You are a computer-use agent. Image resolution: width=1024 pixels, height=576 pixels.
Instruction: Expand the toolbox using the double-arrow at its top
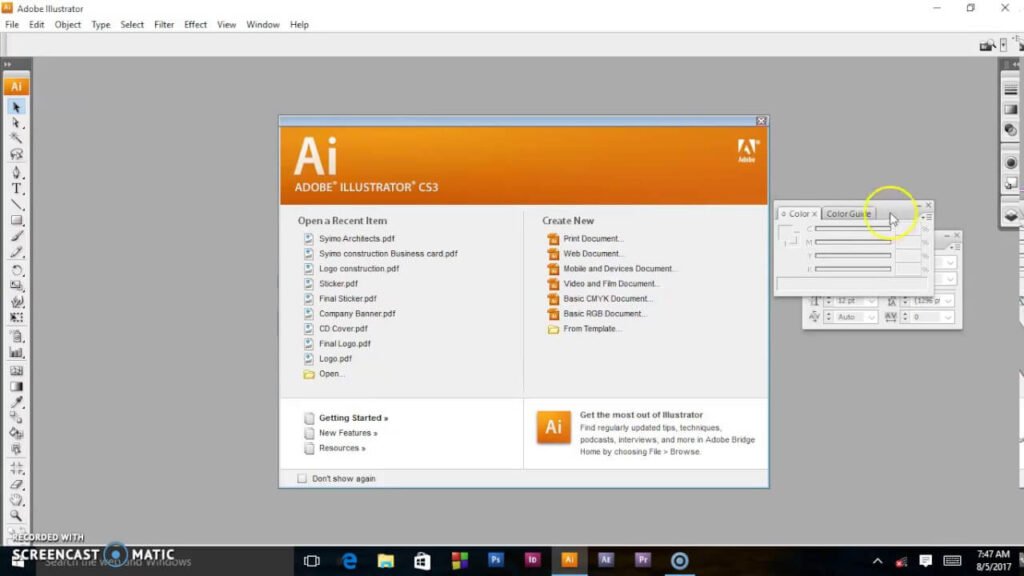7,64
